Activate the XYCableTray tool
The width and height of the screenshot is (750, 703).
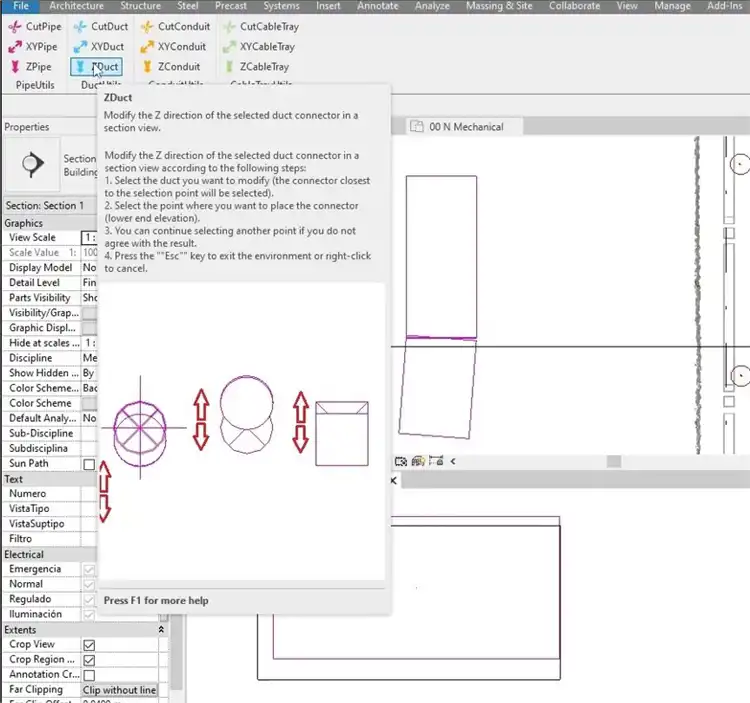(259, 47)
